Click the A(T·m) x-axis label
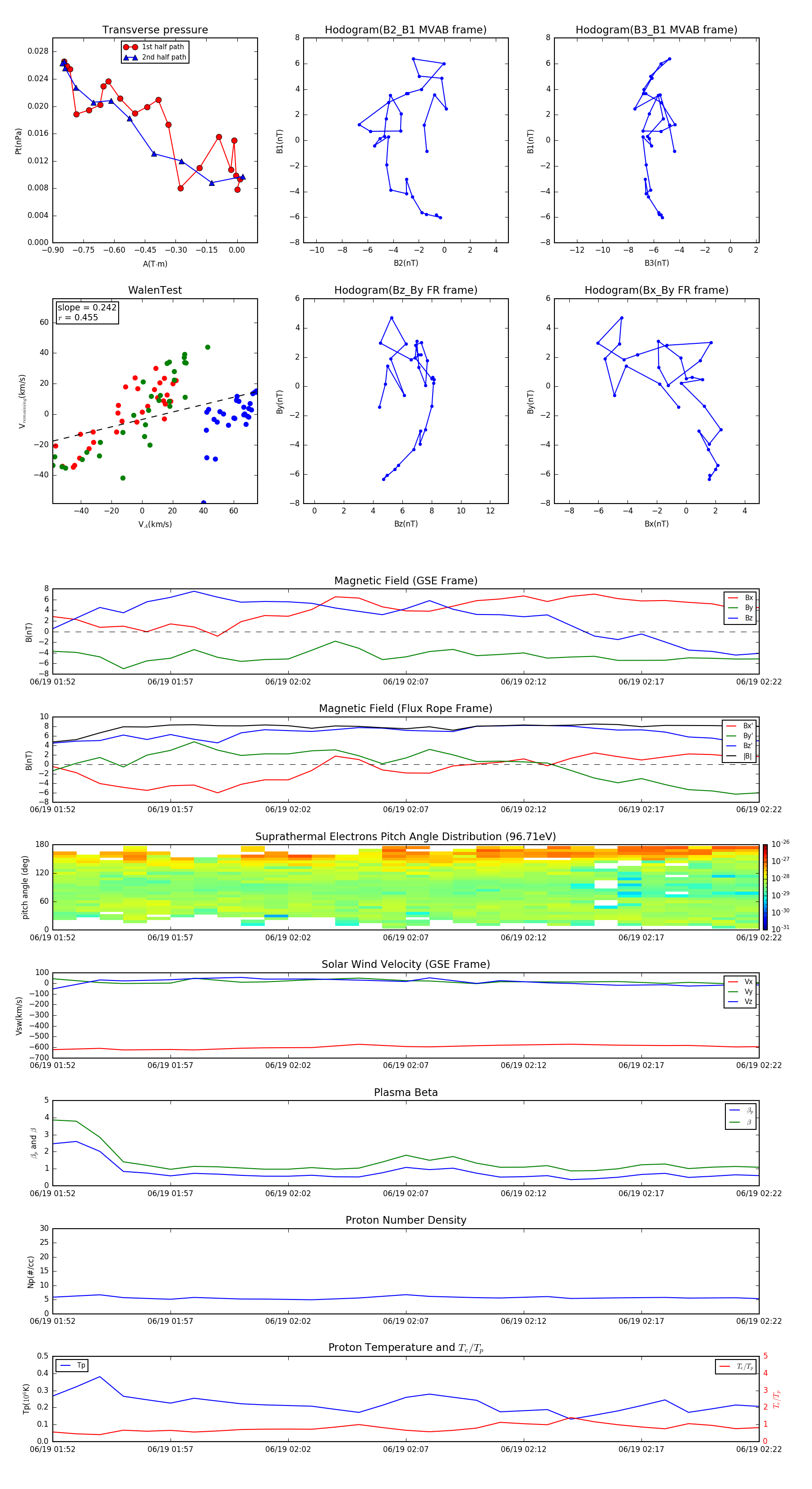812x1489 pixels. click(x=155, y=264)
